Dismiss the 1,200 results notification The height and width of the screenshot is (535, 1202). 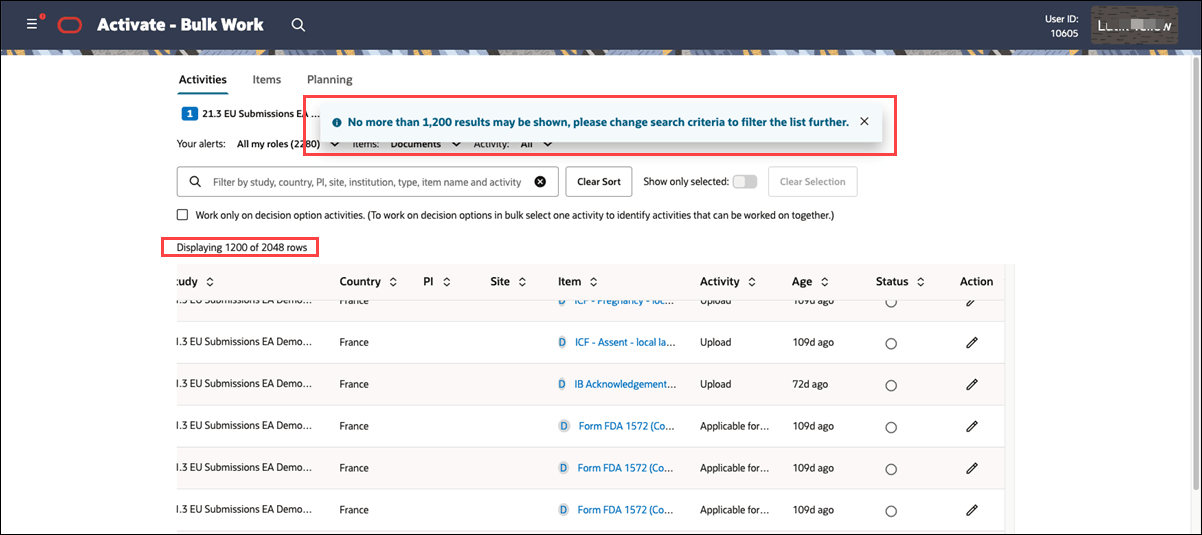coord(864,122)
